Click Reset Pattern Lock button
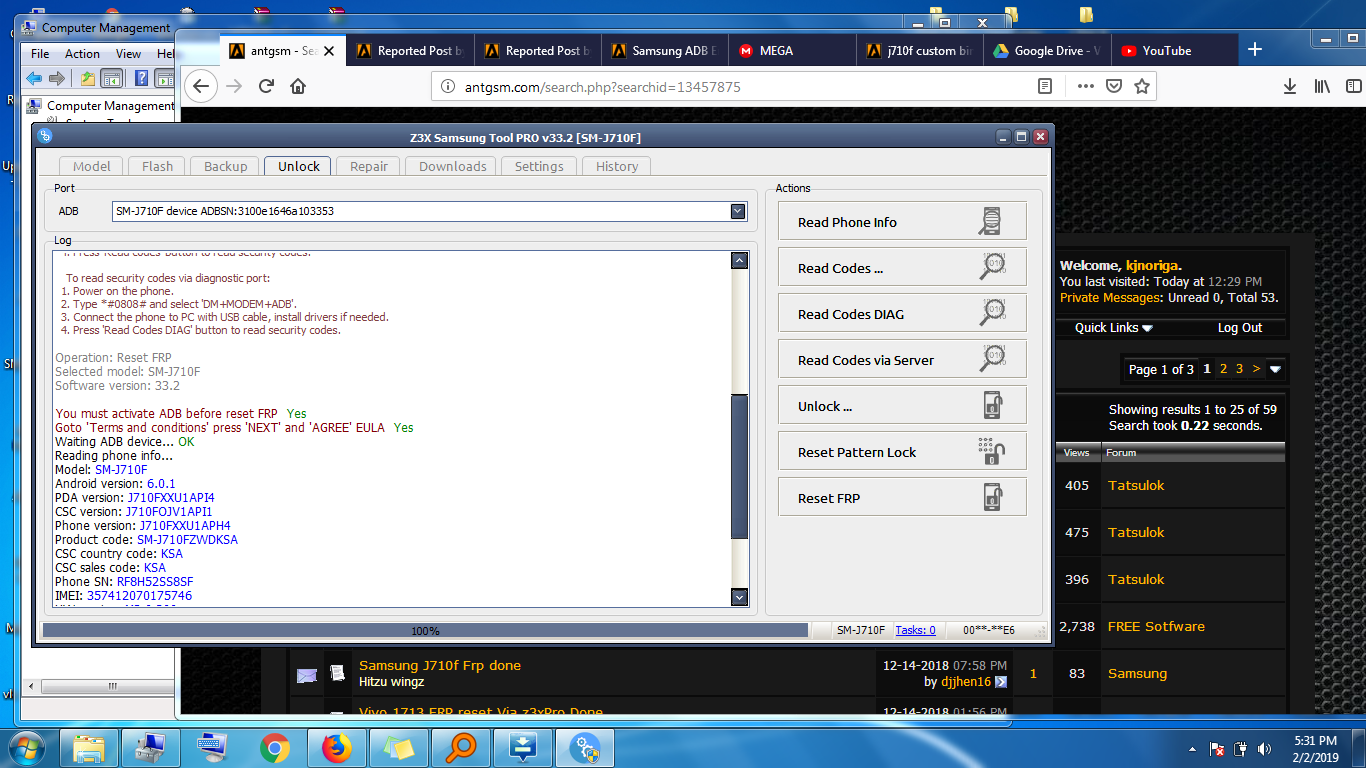 [902, 452]
